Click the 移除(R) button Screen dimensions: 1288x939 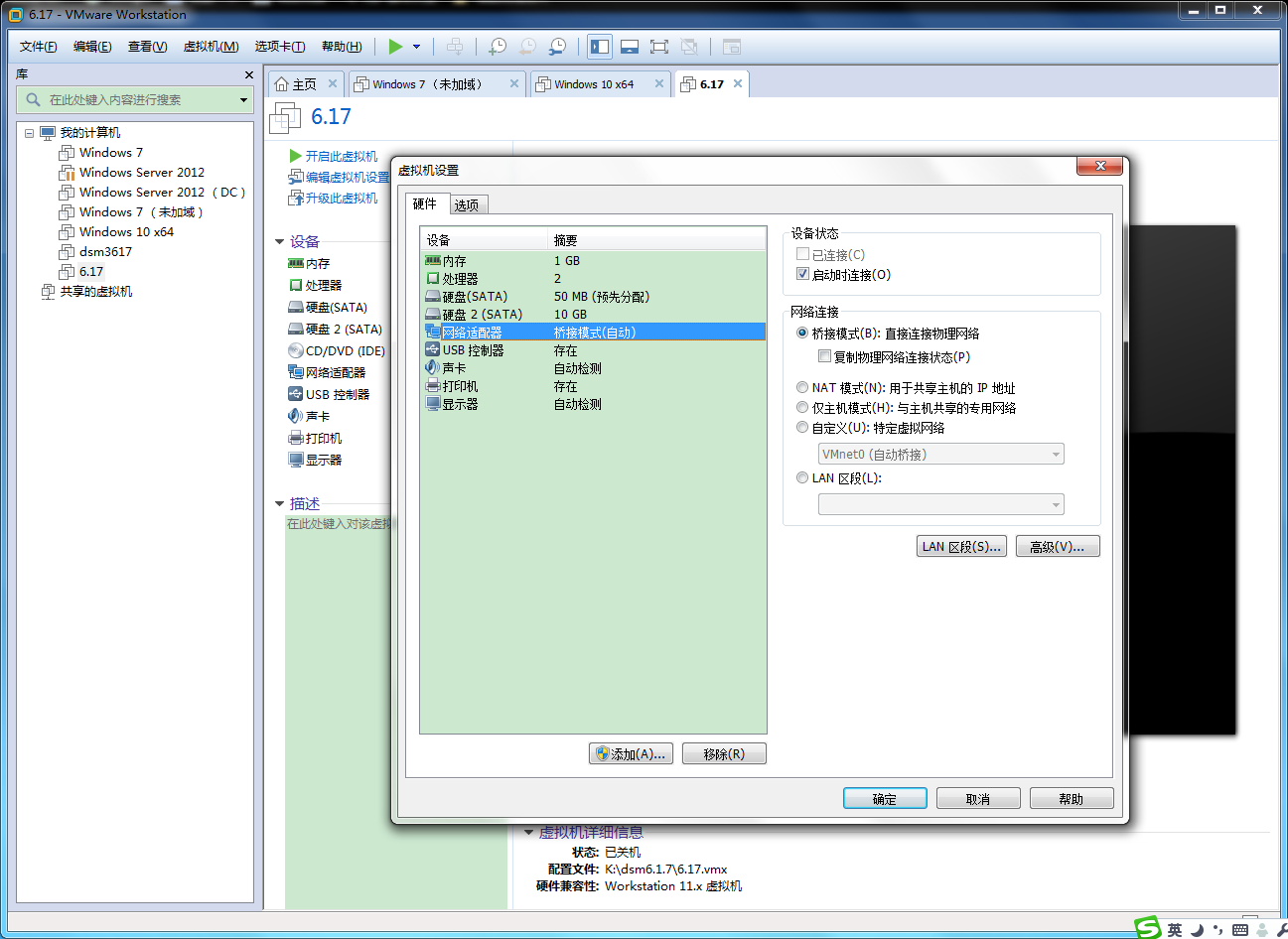click(x=724, y=754)
